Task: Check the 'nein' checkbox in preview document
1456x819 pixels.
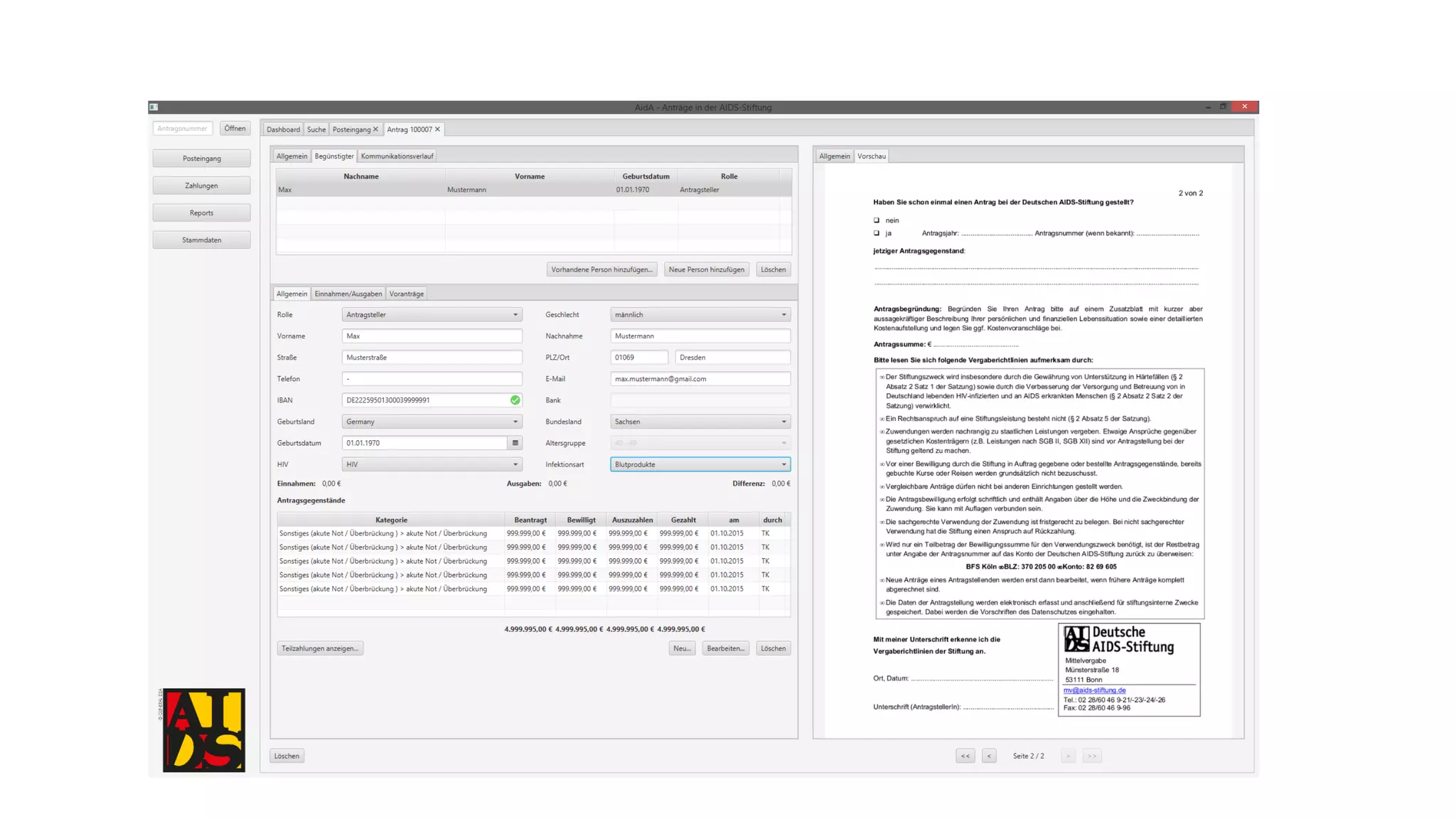Action: (877, 220)
